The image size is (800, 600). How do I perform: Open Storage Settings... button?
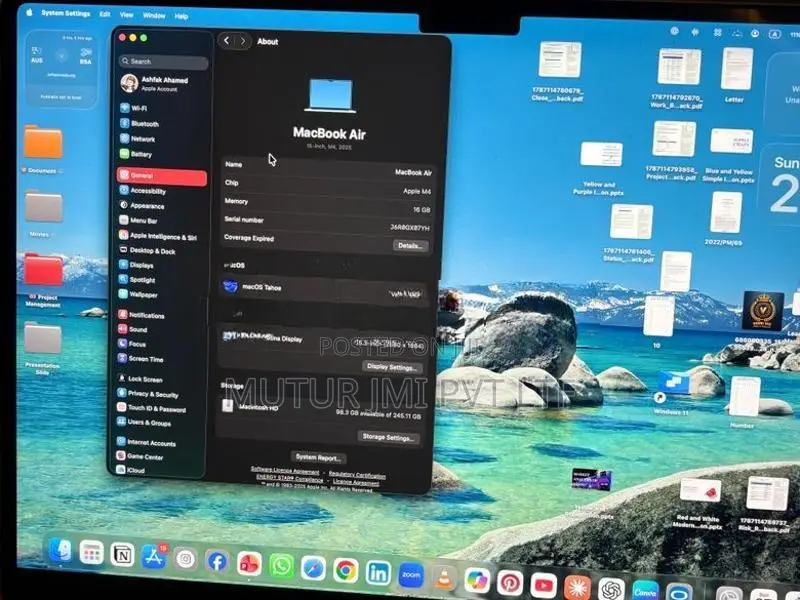[388, 437]
